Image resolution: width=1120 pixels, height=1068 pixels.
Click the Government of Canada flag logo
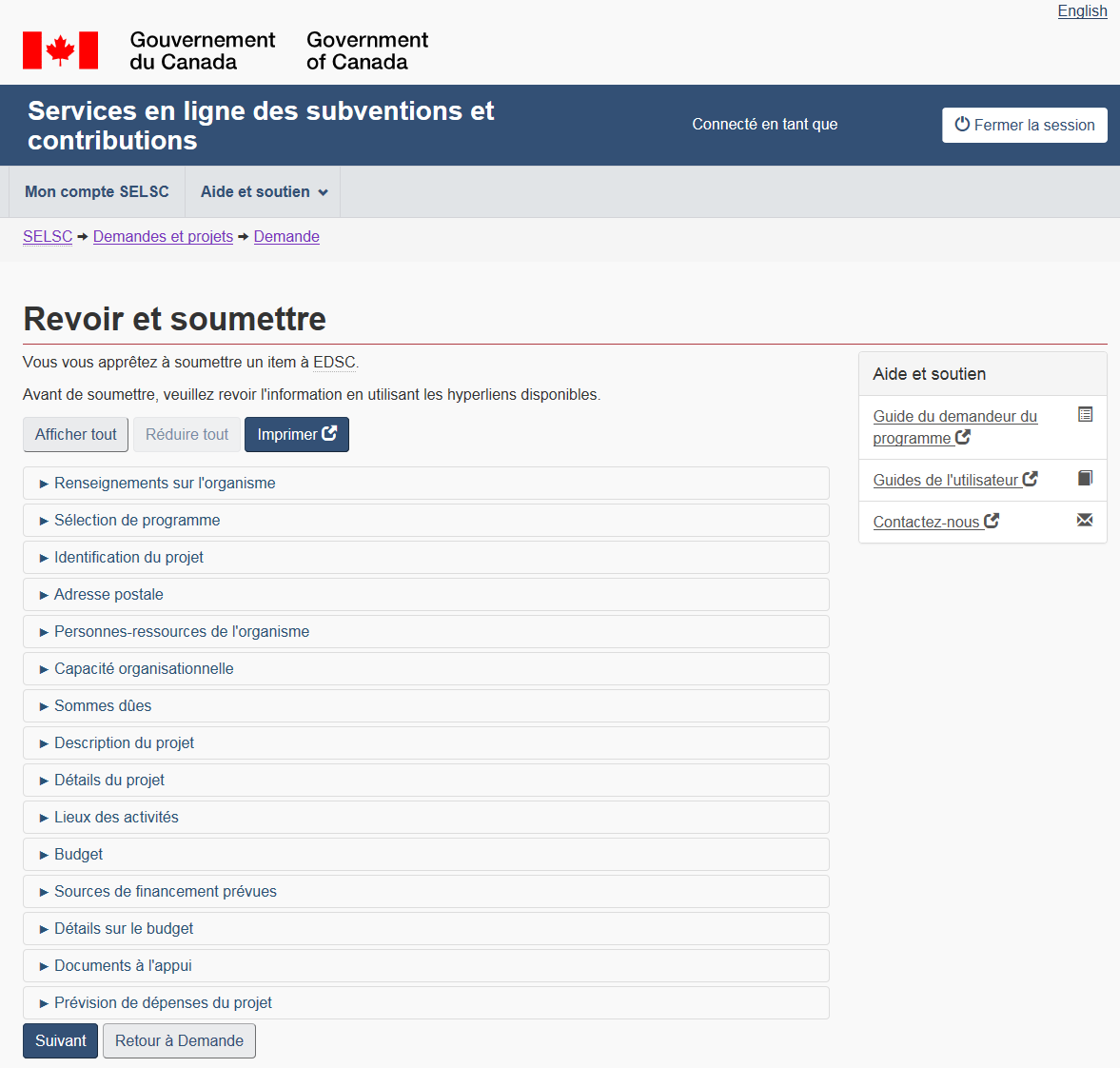pos(60,50)
